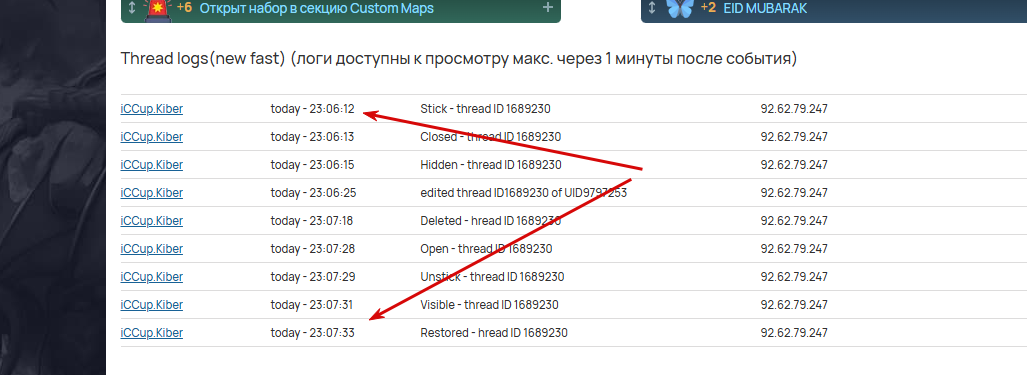Click 'Hidden - thread ID 1689230' log entry

click(491, 165)
